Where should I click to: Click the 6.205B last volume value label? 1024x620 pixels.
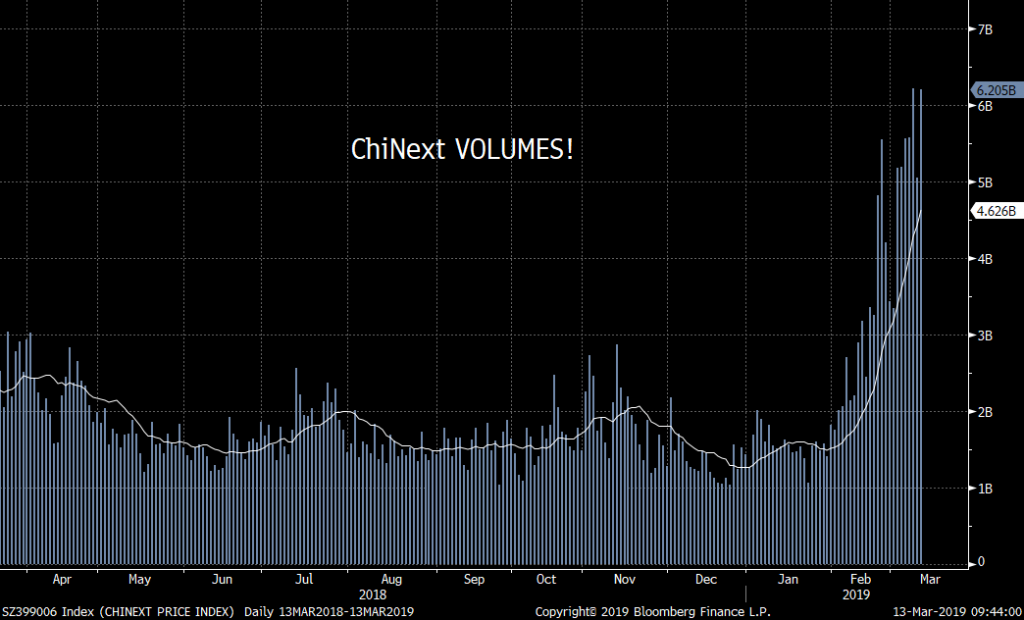coord(997,90)
